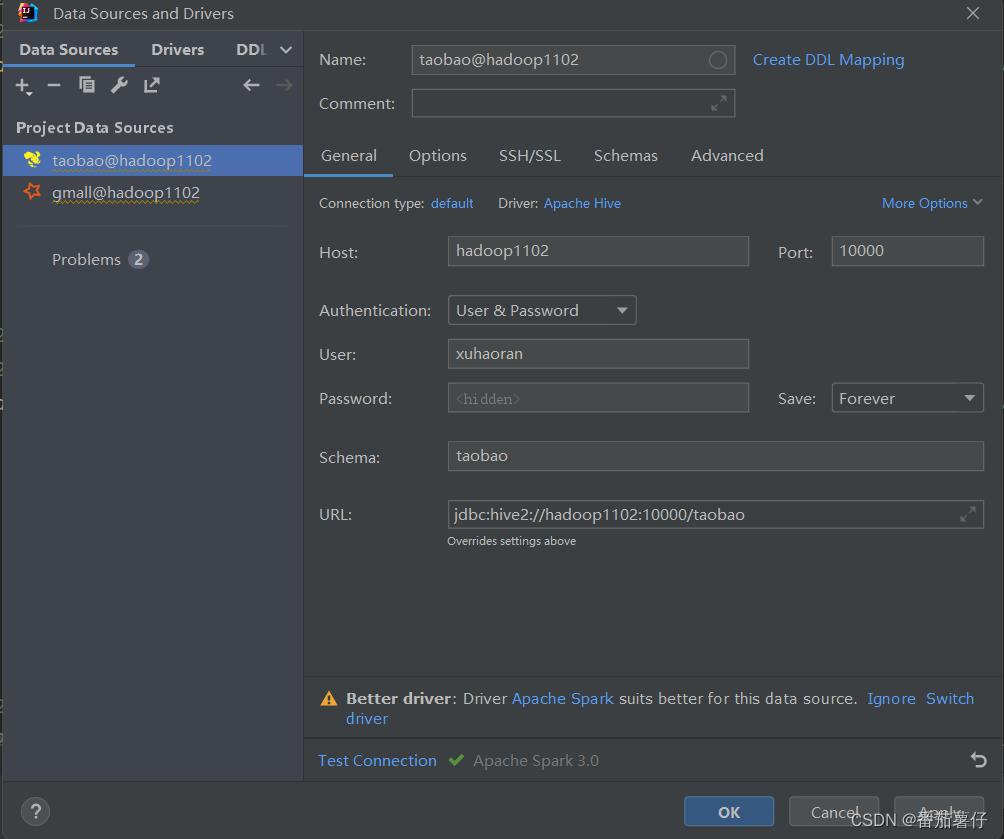Click Apache Spark 3.0 status text

tap(536, 760)
